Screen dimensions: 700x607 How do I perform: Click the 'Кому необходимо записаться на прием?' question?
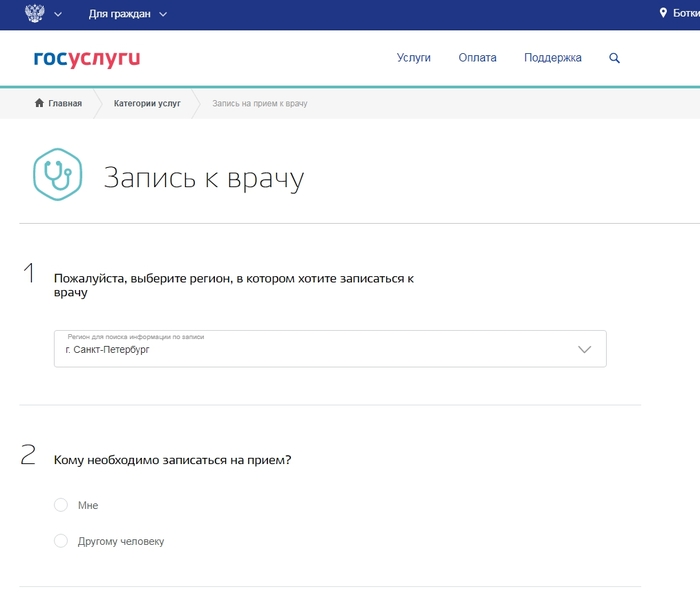pyautogui.click(x=172, y=460)
